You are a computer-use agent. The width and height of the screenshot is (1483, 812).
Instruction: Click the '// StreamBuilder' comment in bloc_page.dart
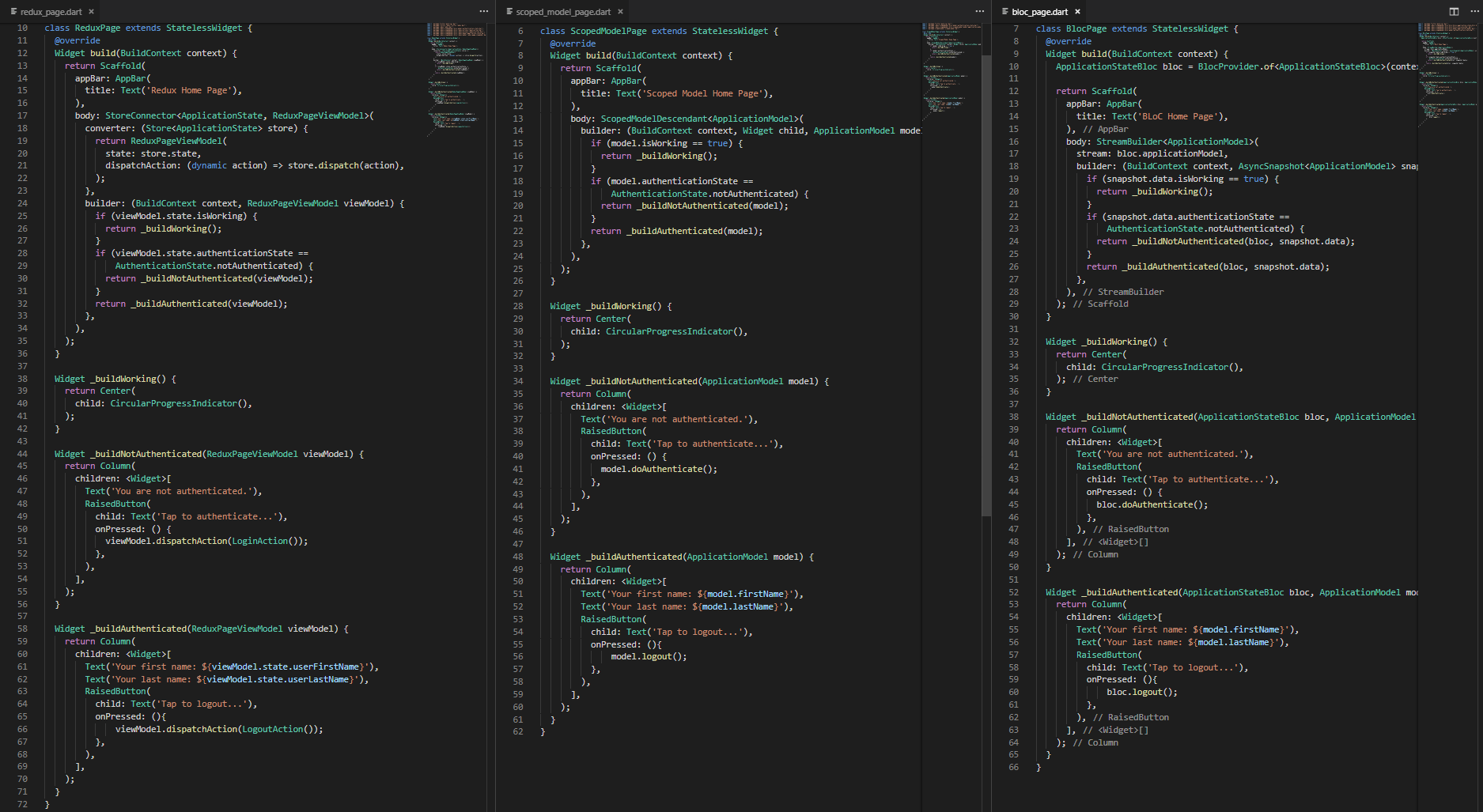pyautogui.click(x=1123, y=292)
